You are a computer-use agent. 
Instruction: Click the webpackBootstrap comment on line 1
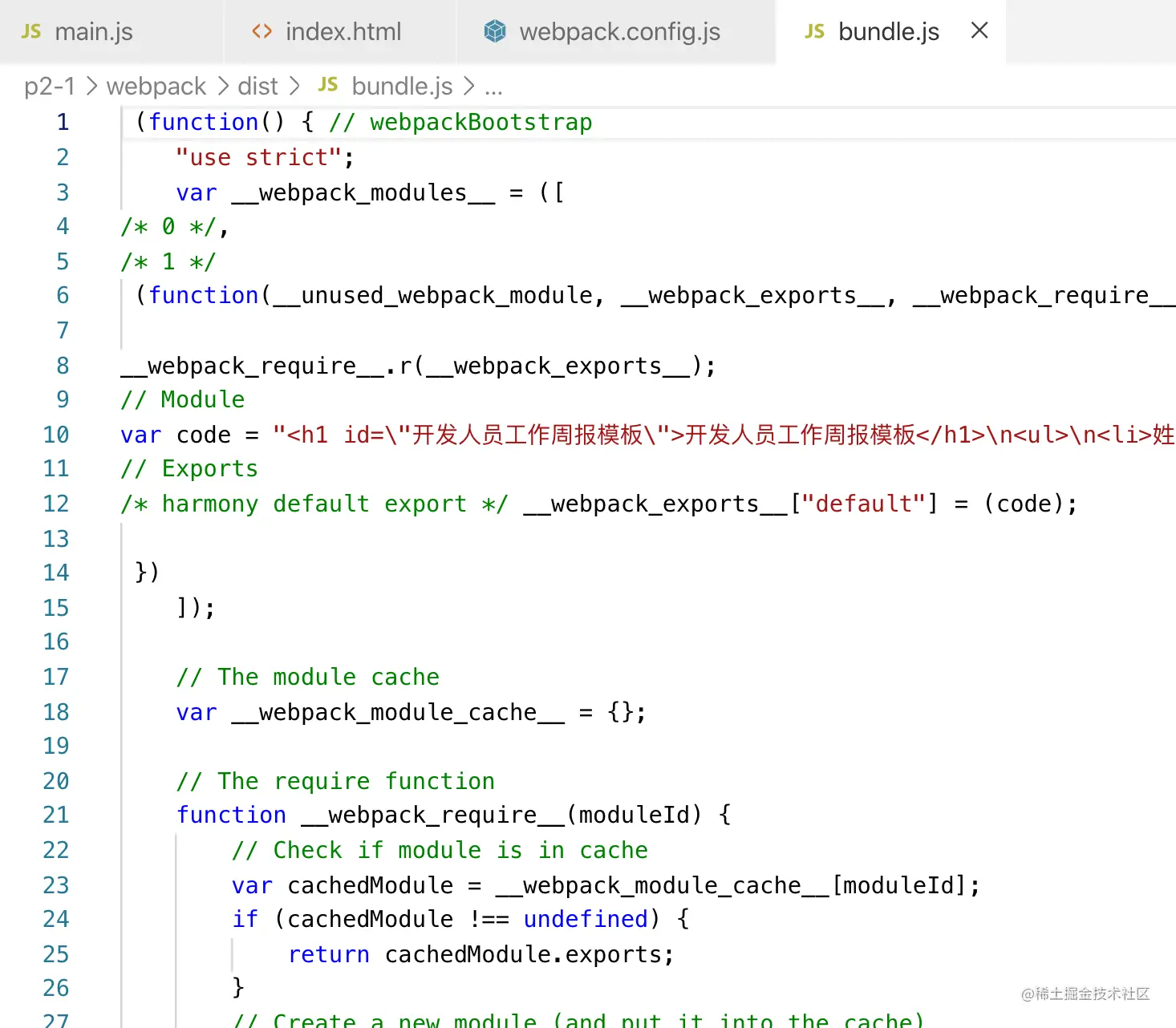coord(460,122)
